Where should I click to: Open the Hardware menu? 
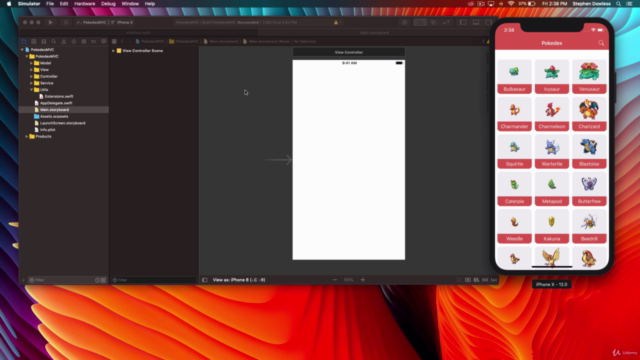click(84, 4)
